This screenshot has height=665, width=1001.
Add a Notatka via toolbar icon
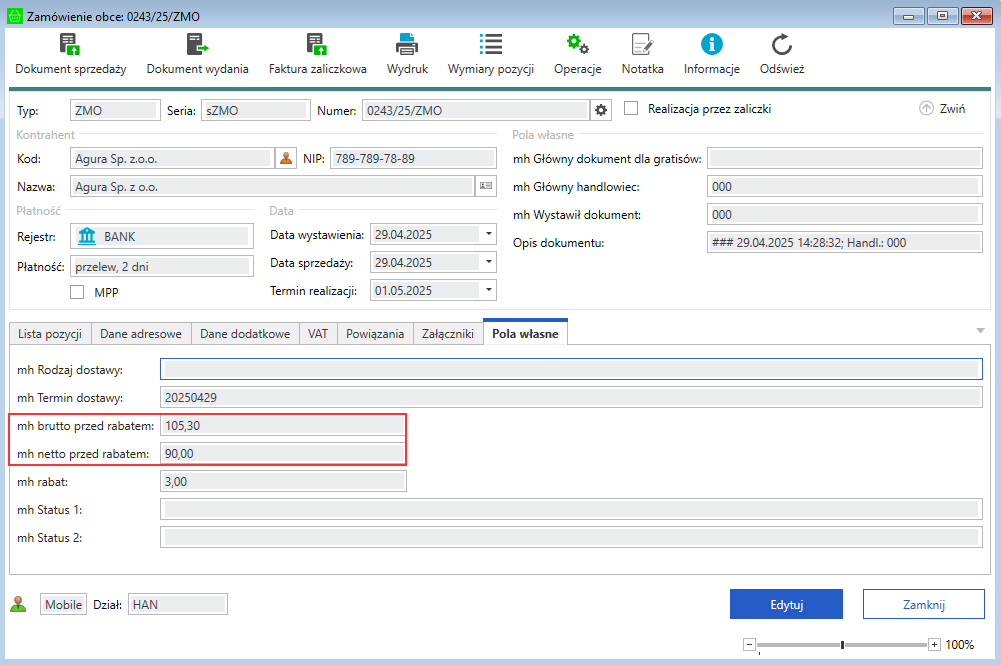click(x=642, y=44)
